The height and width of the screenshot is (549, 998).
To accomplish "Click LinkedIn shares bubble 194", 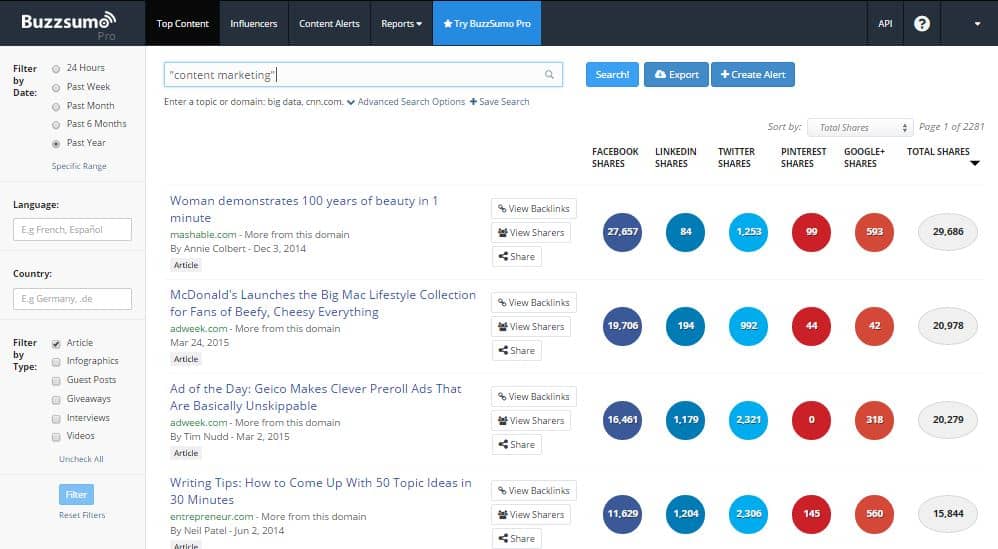I will point(685,326).
